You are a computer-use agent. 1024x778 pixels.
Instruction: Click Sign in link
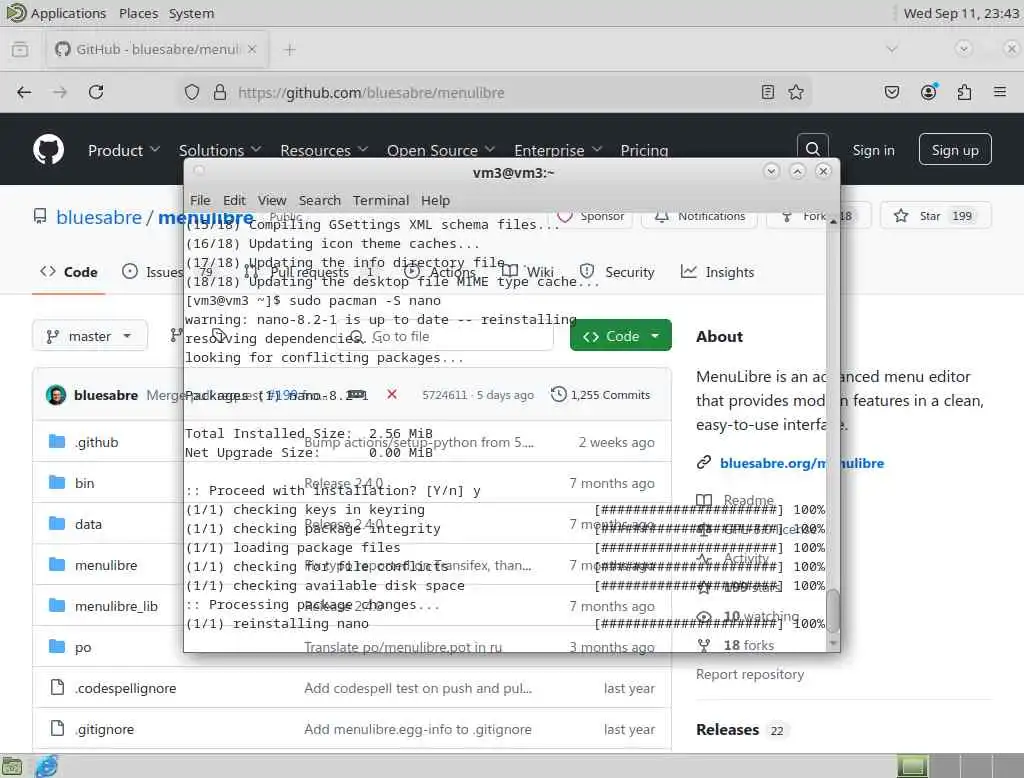click(x=873, y=150)
